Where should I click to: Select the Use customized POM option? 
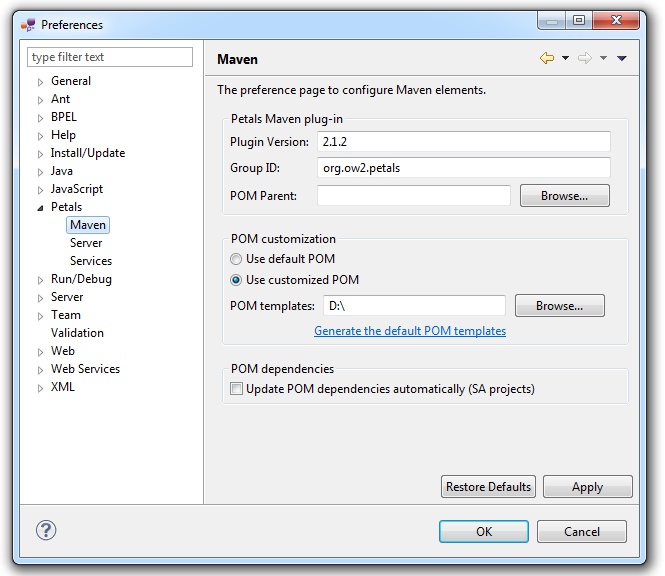[236, 280]
